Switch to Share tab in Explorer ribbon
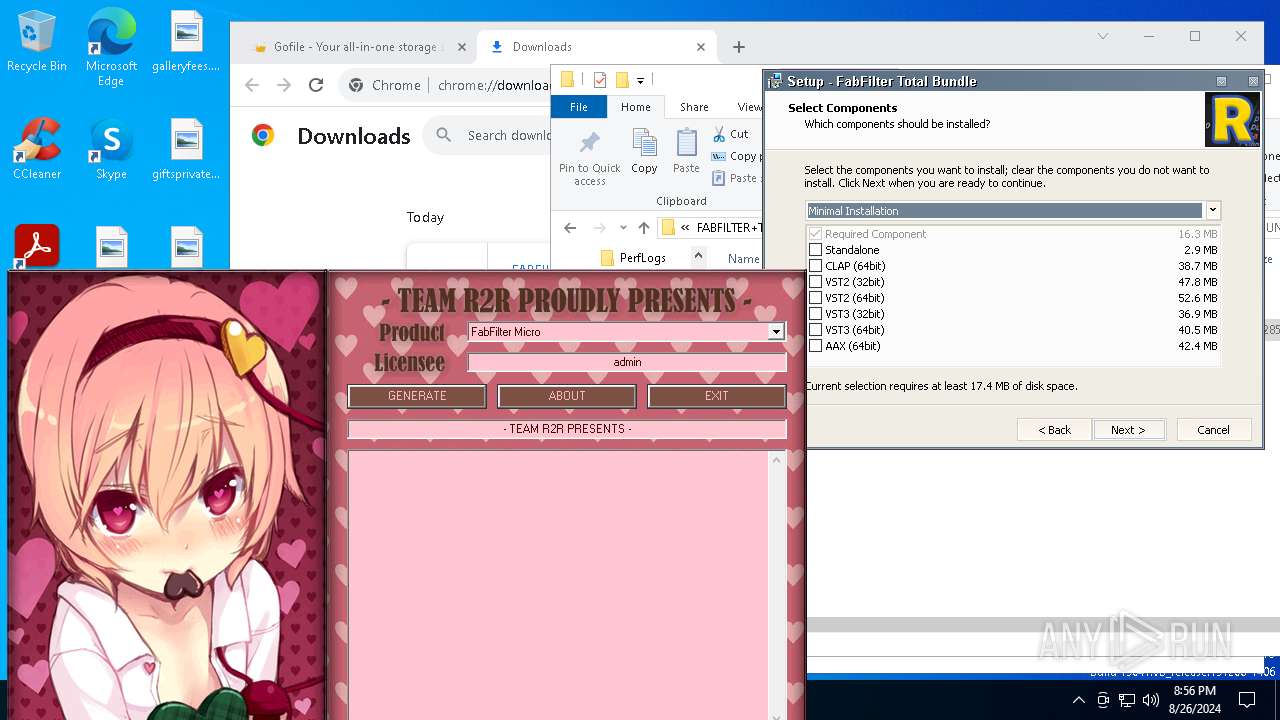 point(694,107)
